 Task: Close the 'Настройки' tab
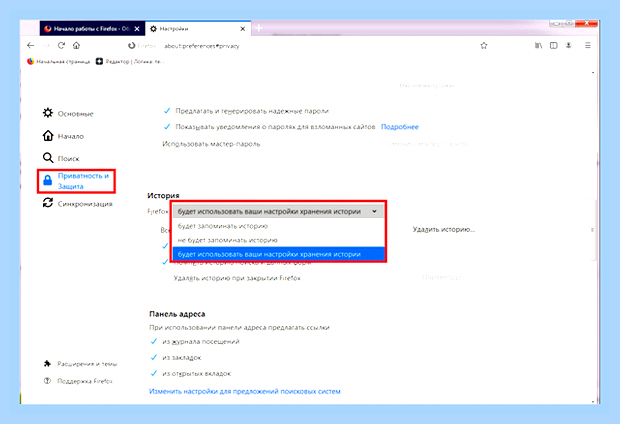pyautogui.click(x=243, y=28)
